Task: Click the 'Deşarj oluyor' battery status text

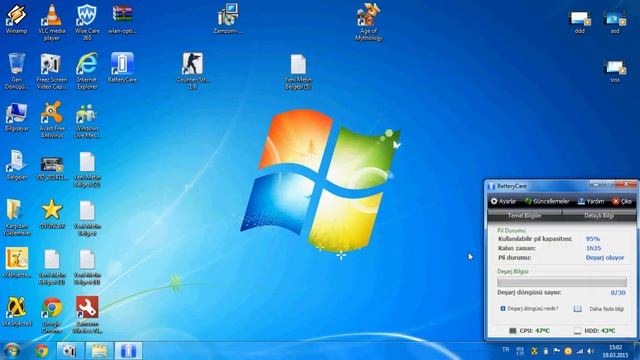Action: point(605,258)
